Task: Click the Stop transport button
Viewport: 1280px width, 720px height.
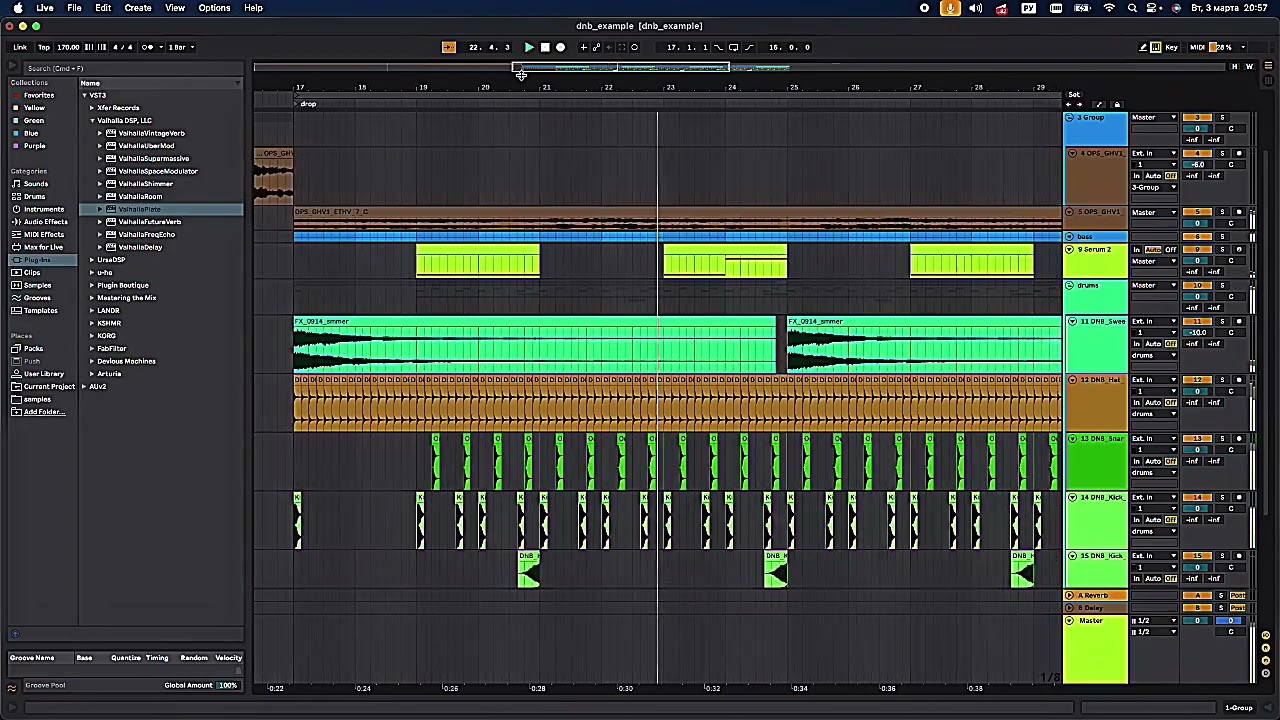Action: [545, 47]
